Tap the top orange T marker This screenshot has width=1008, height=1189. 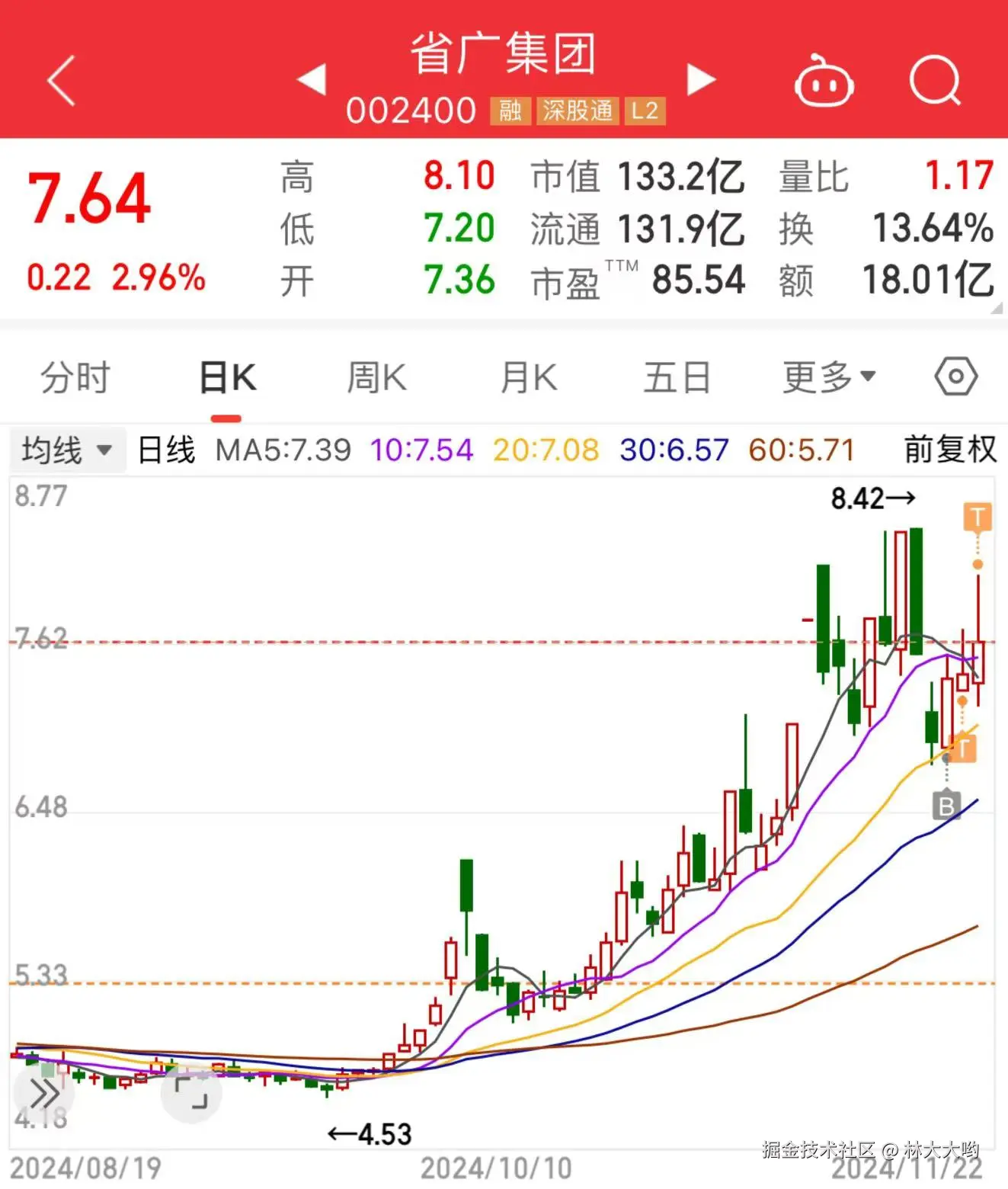click(x=978, y=517)
